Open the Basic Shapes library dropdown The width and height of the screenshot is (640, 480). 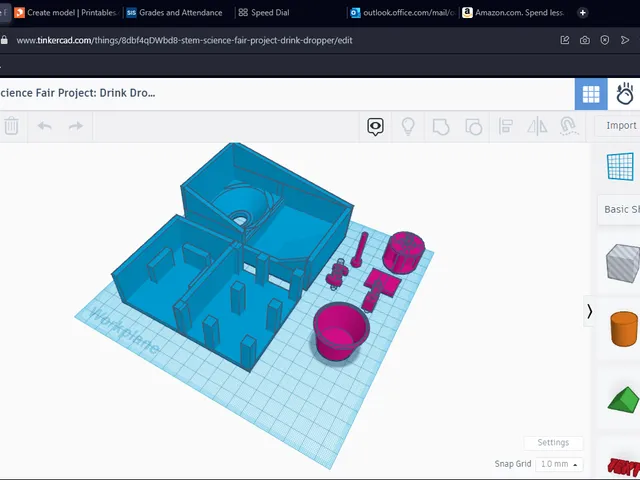point(619,209)
